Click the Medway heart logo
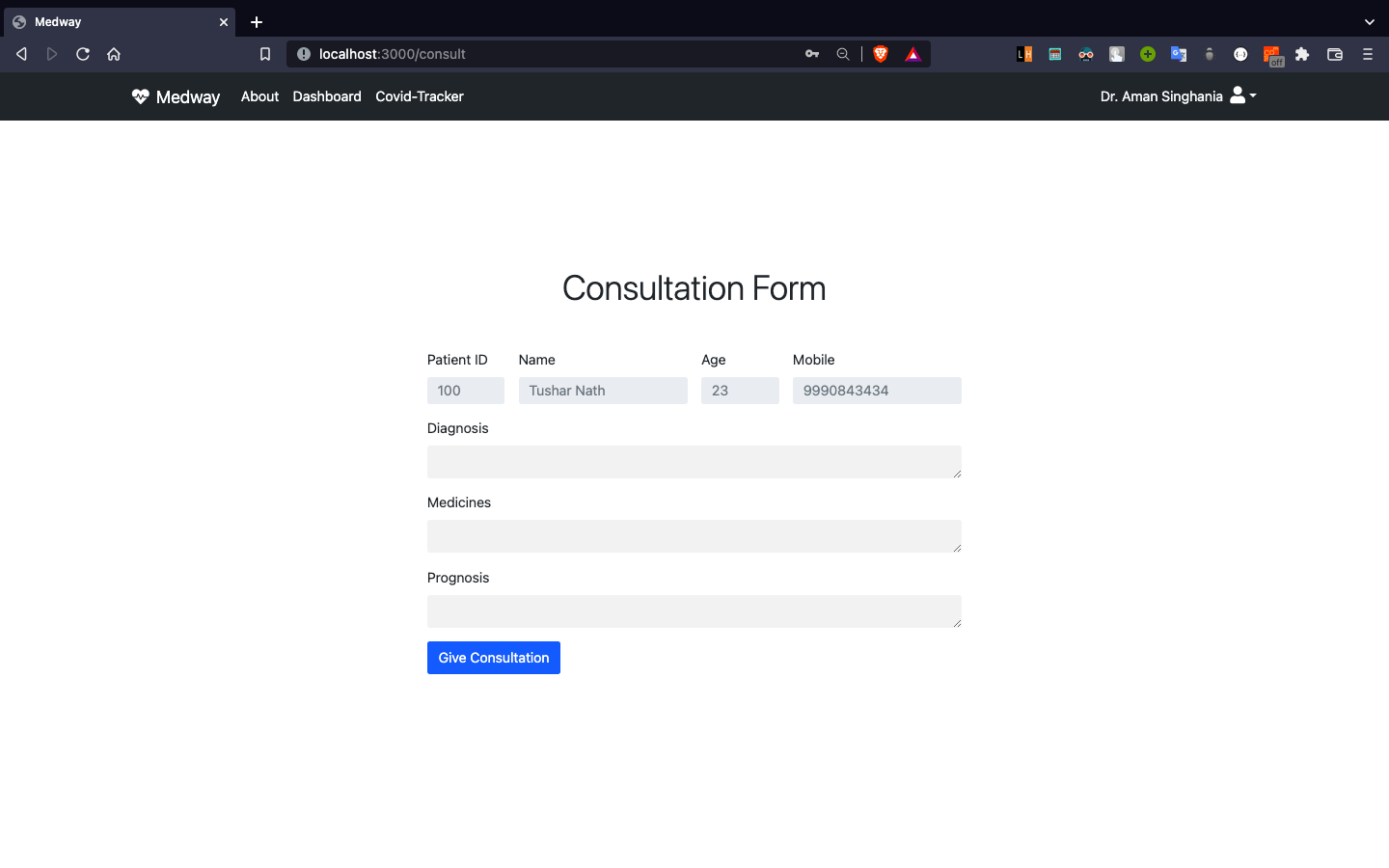This screenshot has height=868, width=1389. tap(139, 95)
